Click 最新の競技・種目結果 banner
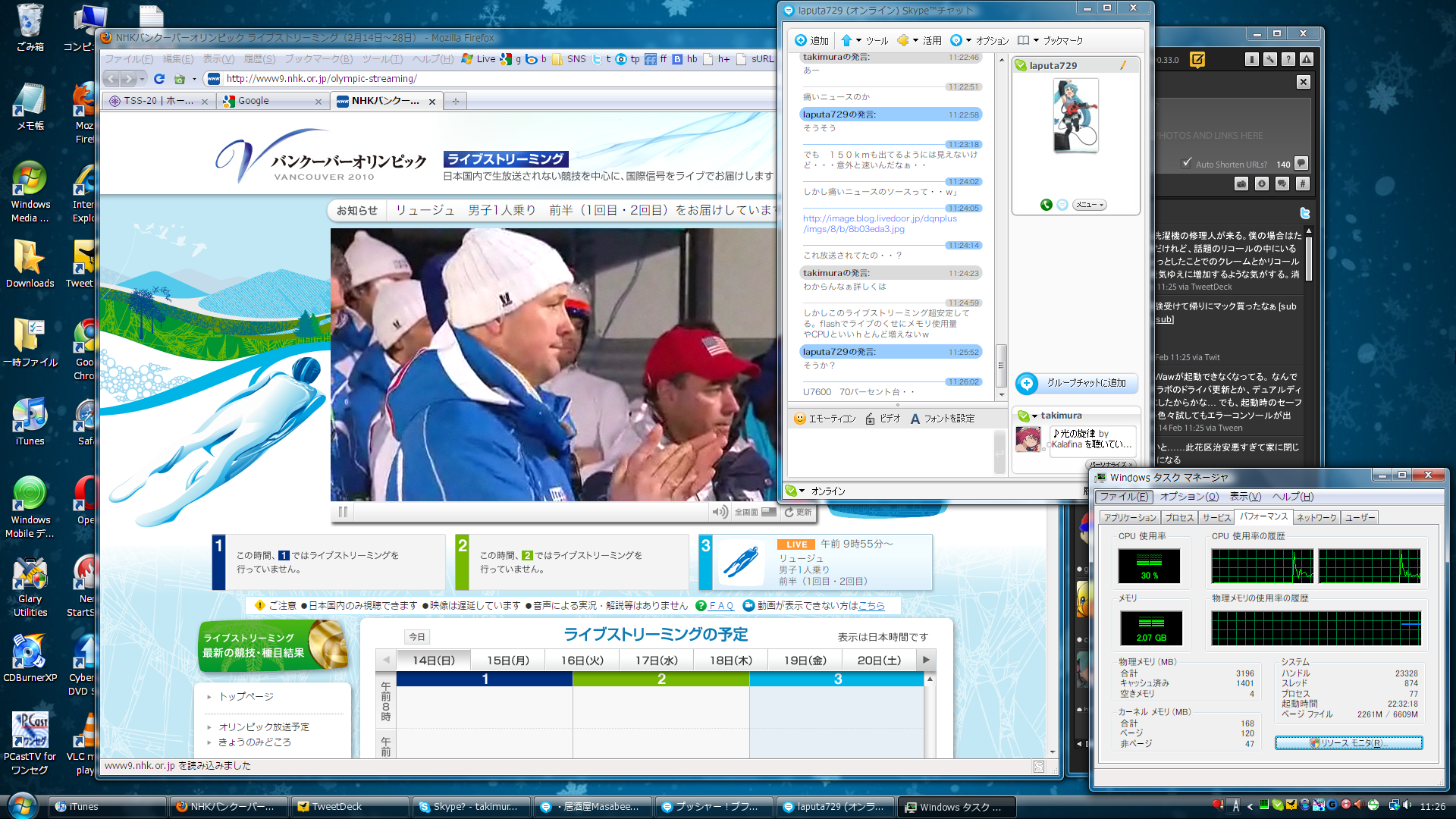 (273, 645)
